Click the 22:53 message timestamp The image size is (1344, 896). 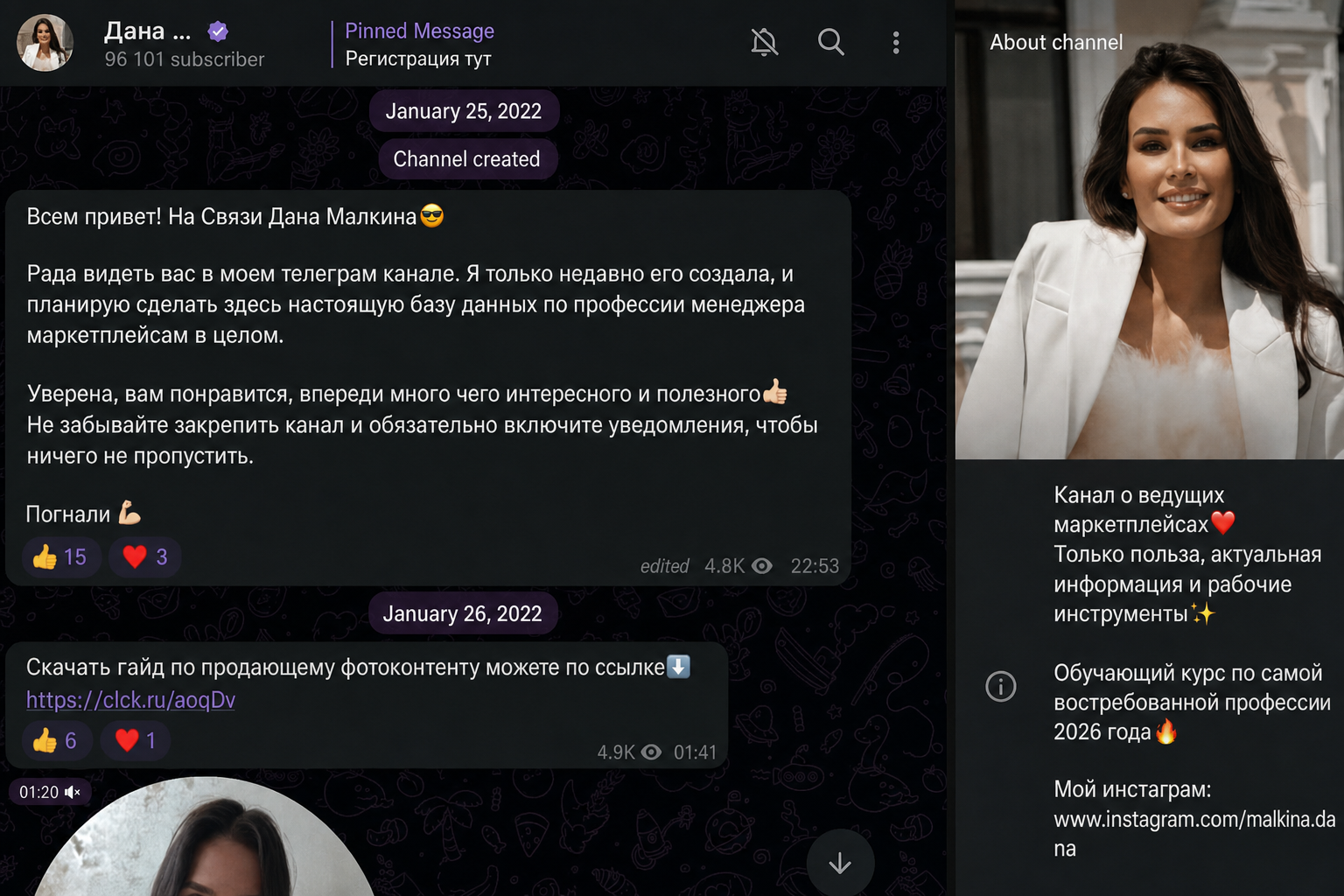click(x=815, y=566)
